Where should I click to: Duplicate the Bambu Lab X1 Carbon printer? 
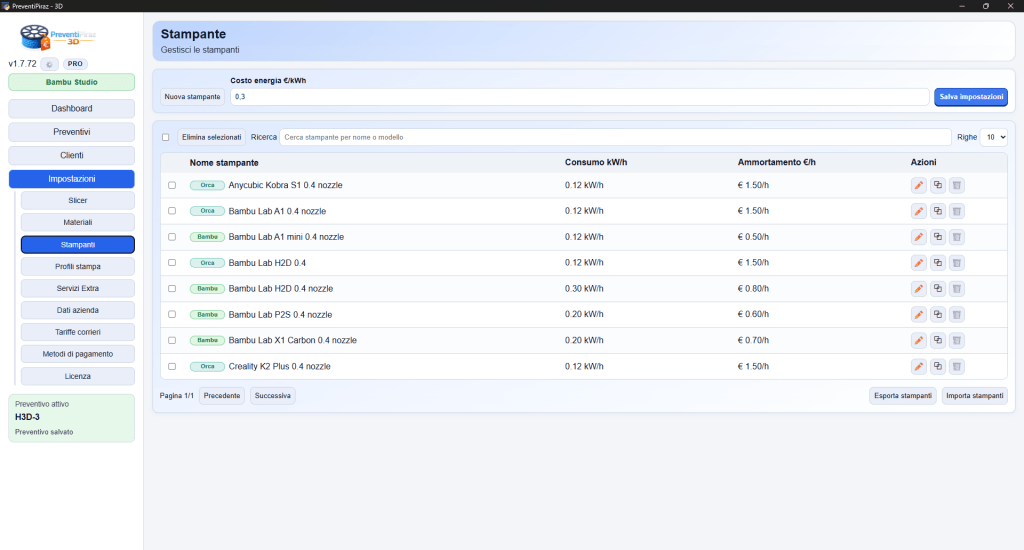click(x=937, y=341)
